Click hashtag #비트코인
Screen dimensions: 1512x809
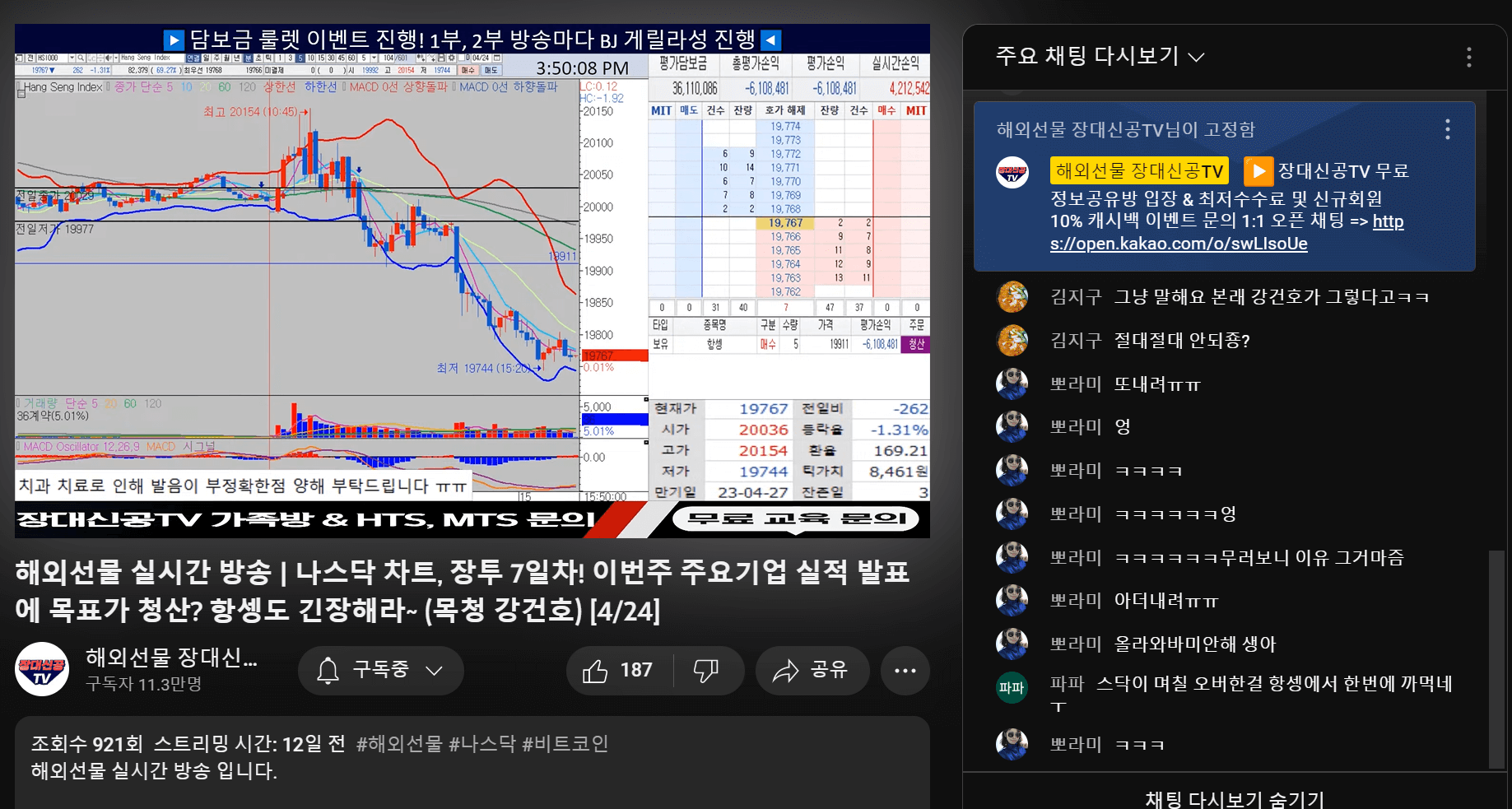pos(565,744)
